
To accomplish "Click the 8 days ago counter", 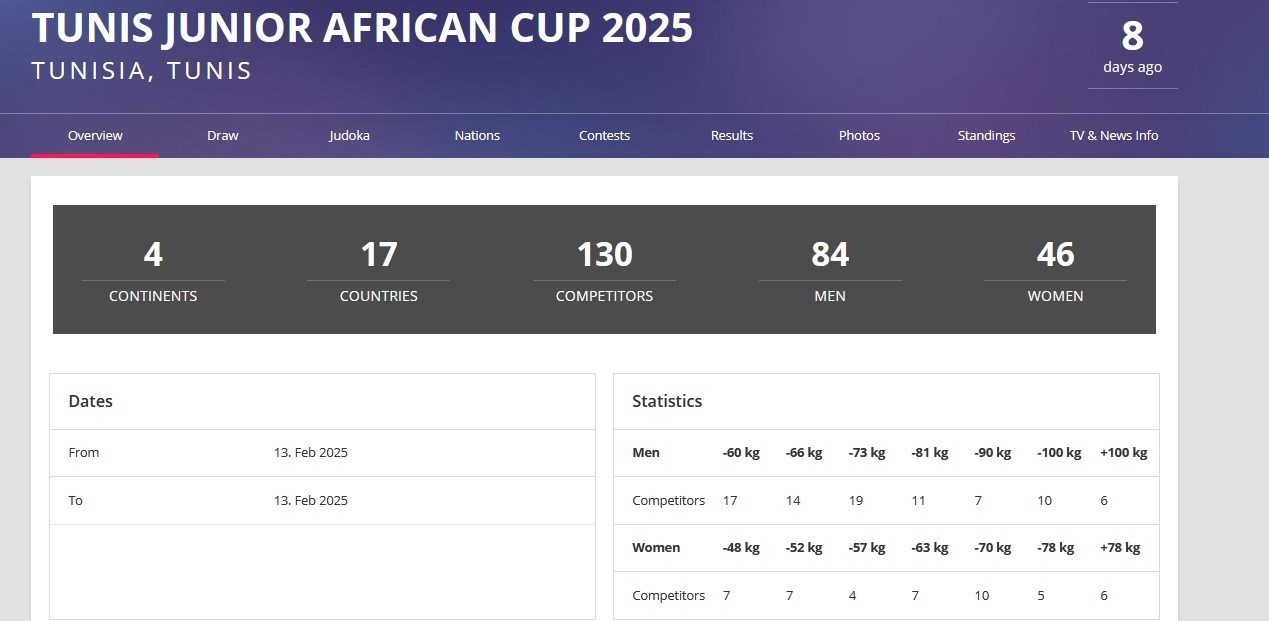I will 1132,47.
